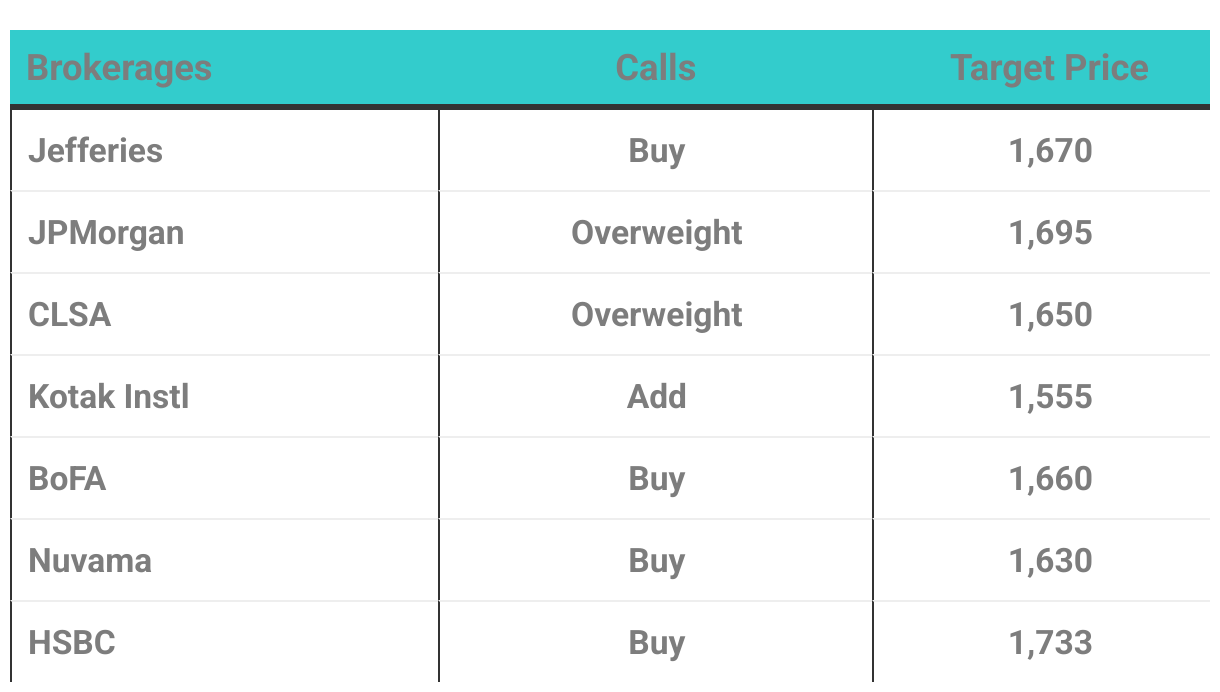Viewport: 1220px width, 692px height.
Task: Click the Target Price column header
Action: pos(1049,68)
